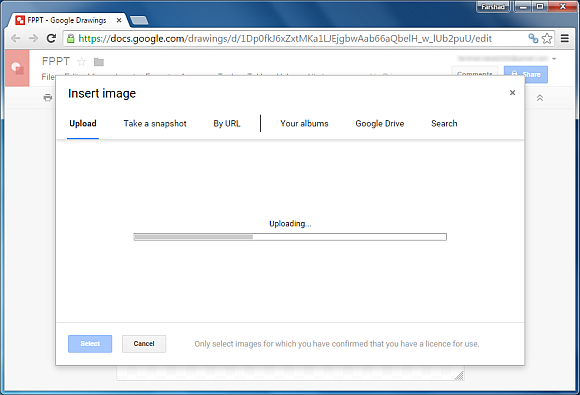The height and width of the screenshot is (395, 580).
Task: Select the FPPT - Google Drawings browser tab
Action: pyautogui.click(x=68, y=20)
